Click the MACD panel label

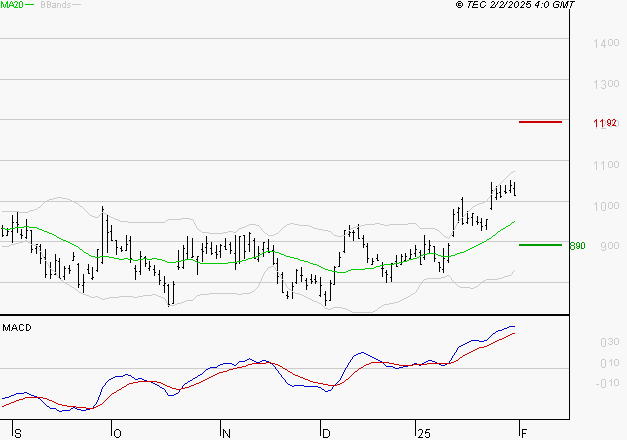17,328
